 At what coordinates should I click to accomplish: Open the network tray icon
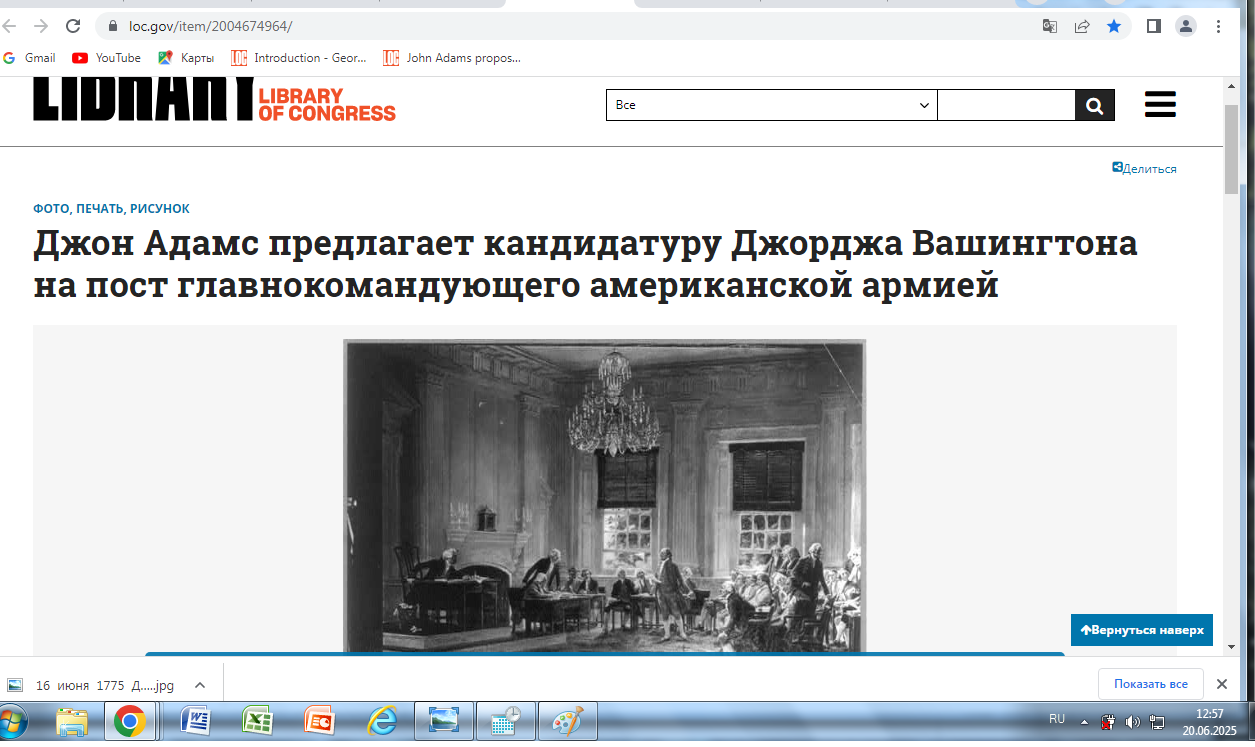(1157, 721)
